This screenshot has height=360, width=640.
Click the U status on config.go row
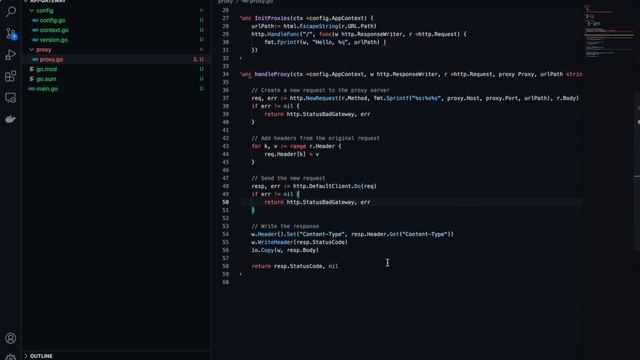pos(201,20)
